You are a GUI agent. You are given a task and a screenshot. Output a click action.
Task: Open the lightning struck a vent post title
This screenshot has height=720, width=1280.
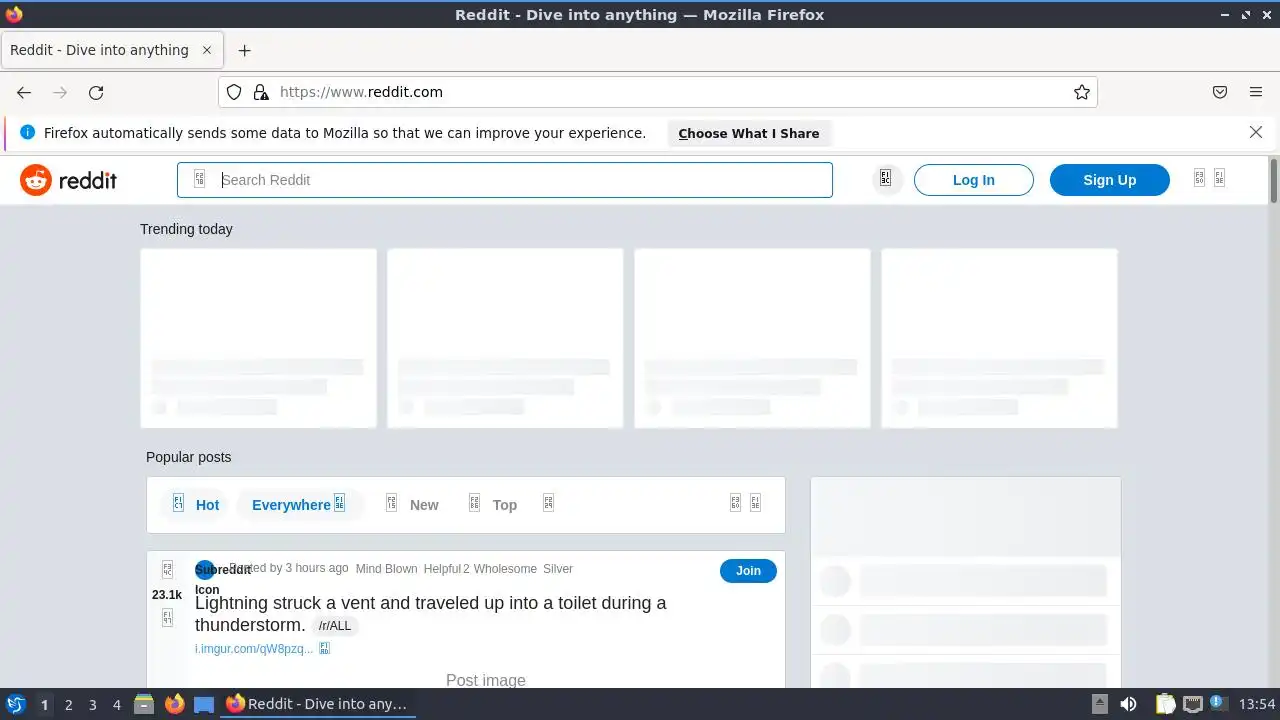coord(431,614)
